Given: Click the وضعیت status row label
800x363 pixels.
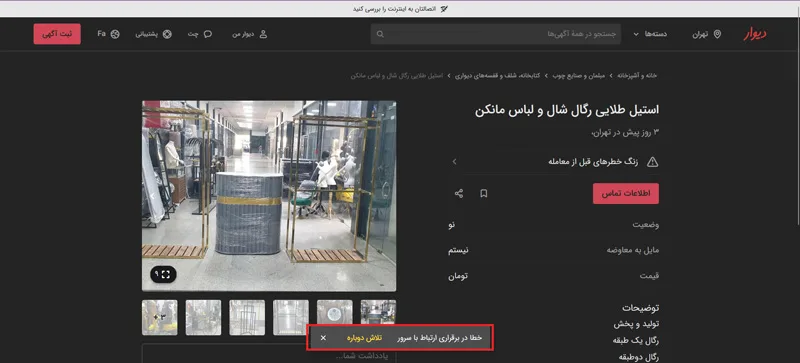Looking at the screenshot, I should [646, 225].
